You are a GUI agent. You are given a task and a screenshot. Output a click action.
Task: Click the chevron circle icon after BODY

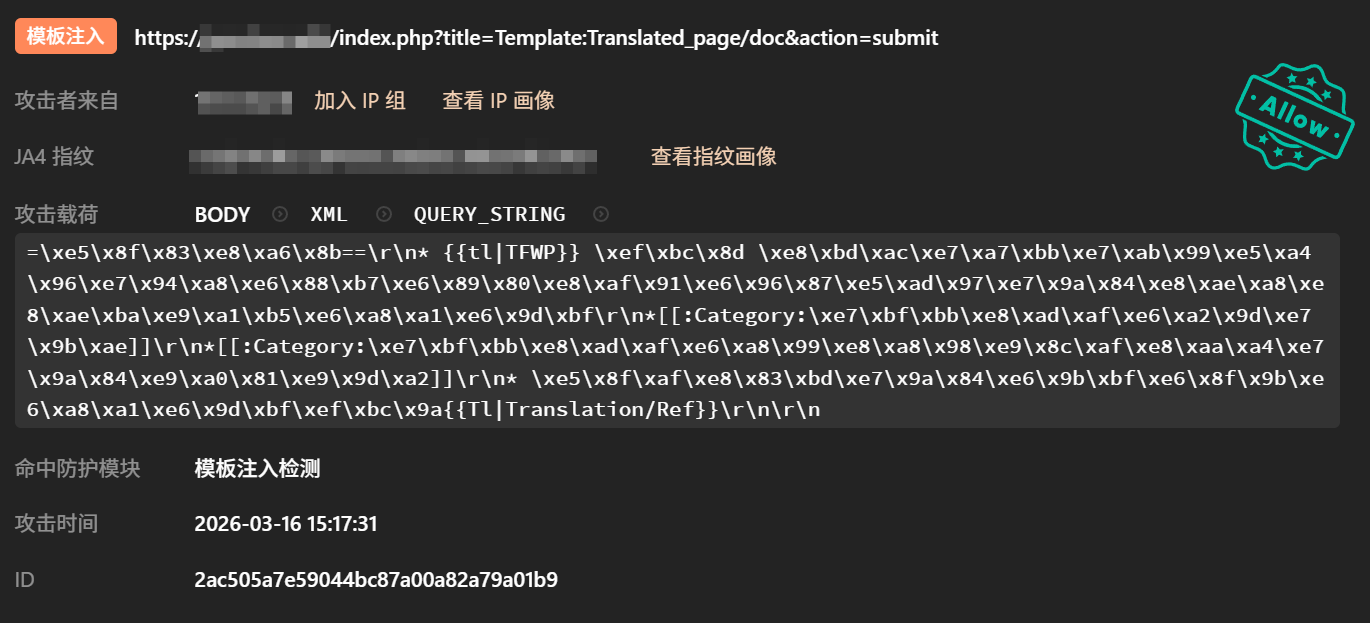281,214
